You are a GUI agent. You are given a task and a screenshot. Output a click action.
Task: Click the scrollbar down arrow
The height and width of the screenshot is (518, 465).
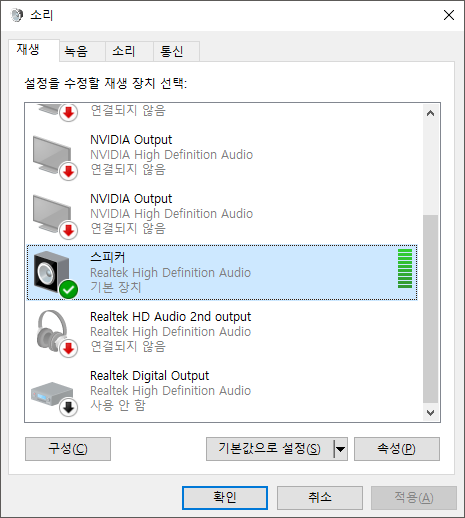(430, 413)
